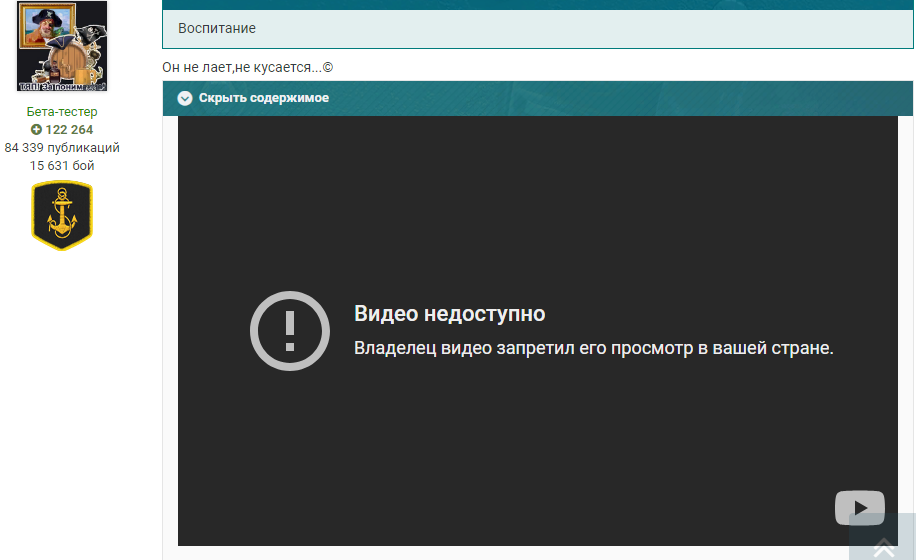The width and height of the screenshot is (916, 560).
Task: Click the country restriction message text
Action: pos(594,348)
